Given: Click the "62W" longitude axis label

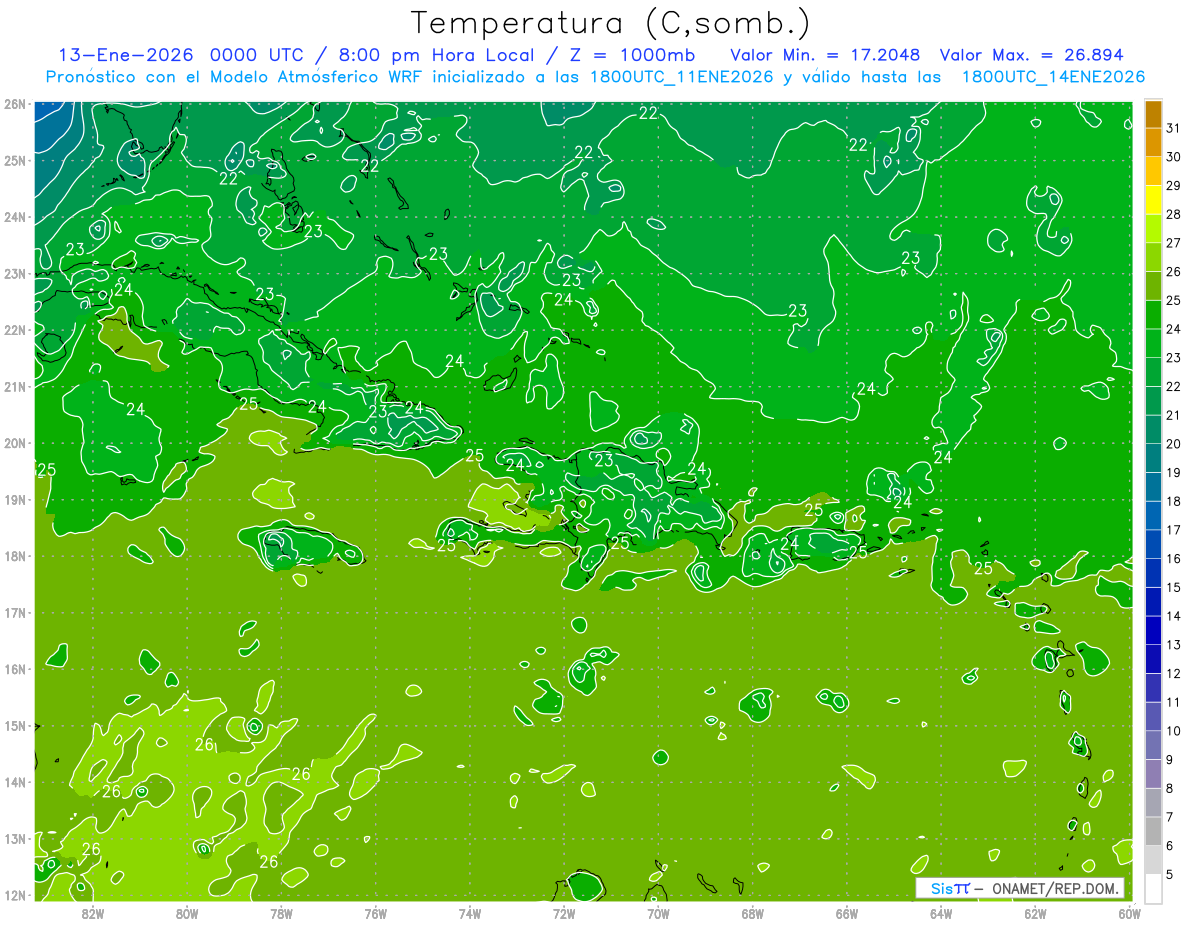Looking at the screenshot, I should [1035, 913].
